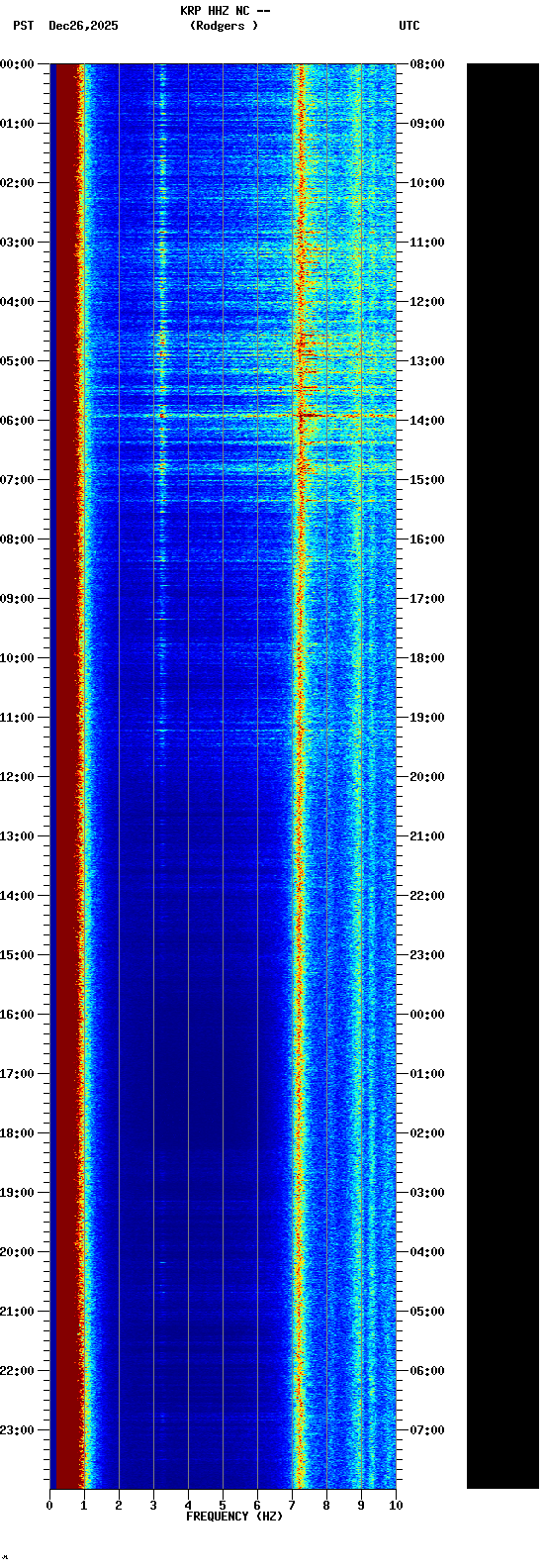The height and width of the screenshot is (1568, 546).
Task: Click the 16:00 label on UTC axis
Action: tap(427, 539)
